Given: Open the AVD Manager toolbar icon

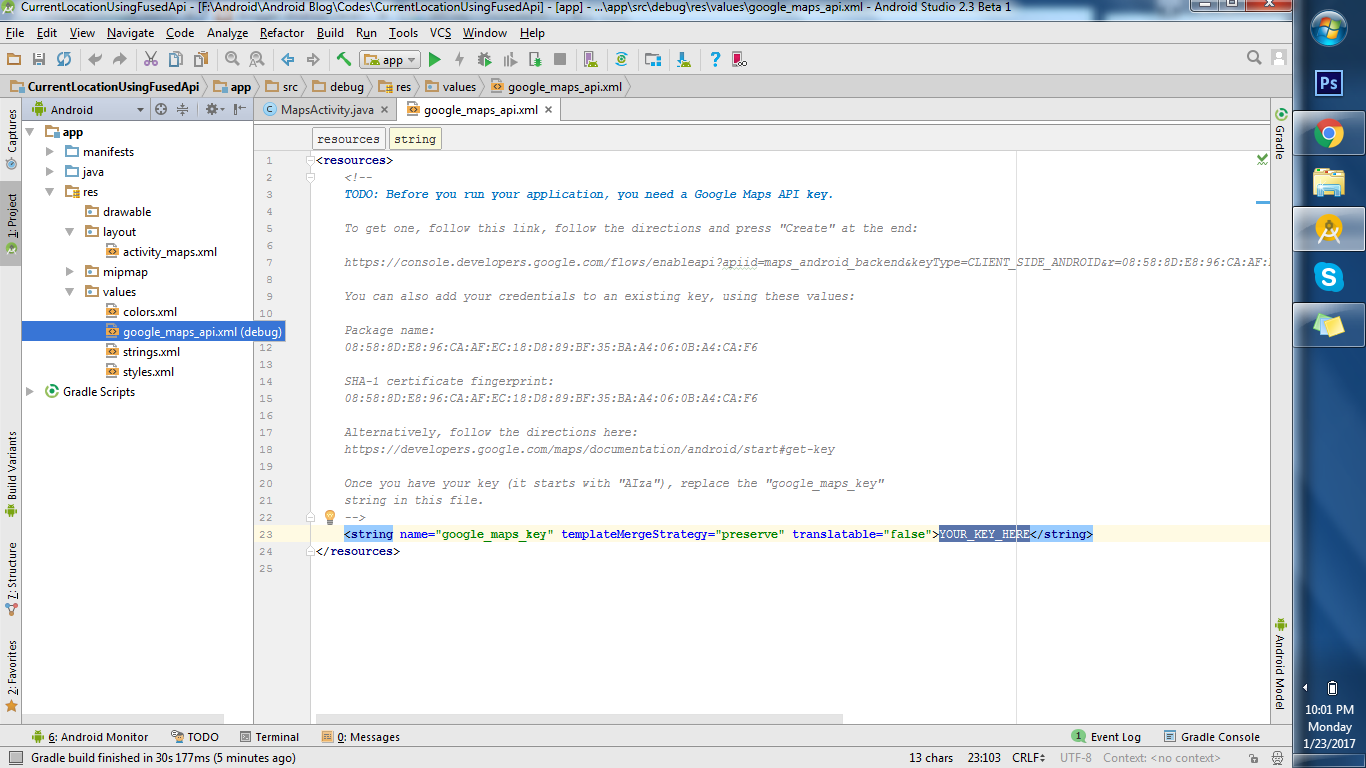Looking at the screenshot, I should click(x=590, y=60).
